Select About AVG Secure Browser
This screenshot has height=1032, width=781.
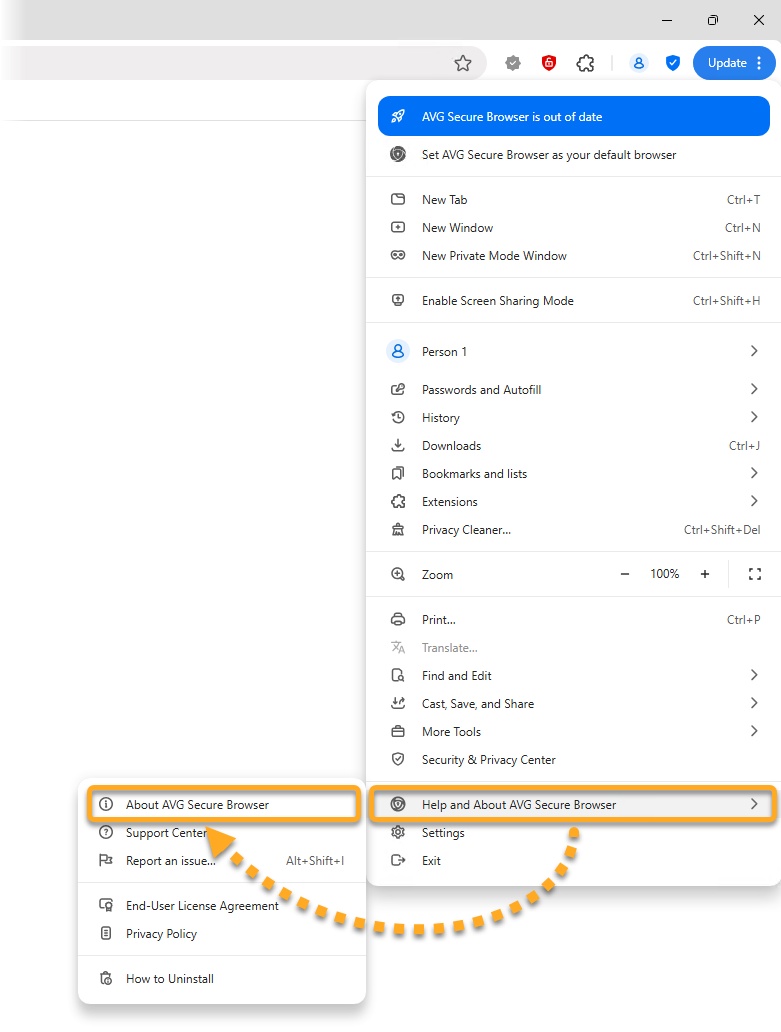pyautogui.click(x=197, y=804)
